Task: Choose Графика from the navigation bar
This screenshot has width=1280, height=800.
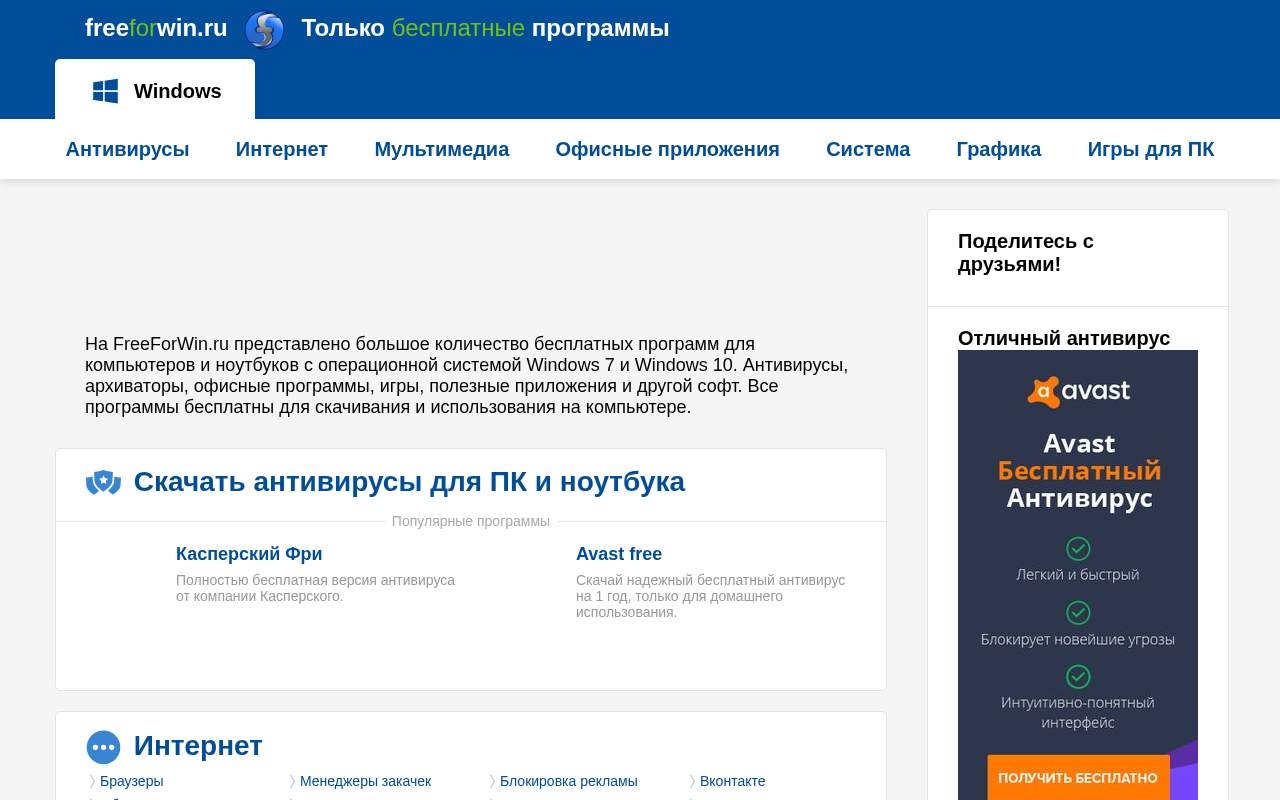Action: coord(999,149)
